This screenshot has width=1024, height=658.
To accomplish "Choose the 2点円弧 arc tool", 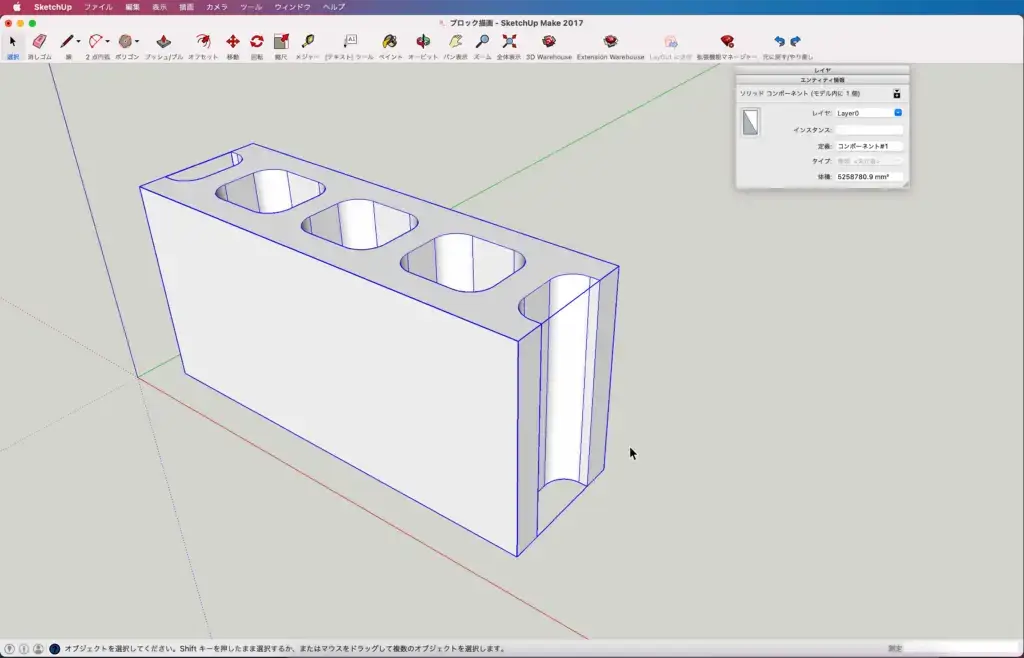I will pyautogui.click(x=96, y=42).
